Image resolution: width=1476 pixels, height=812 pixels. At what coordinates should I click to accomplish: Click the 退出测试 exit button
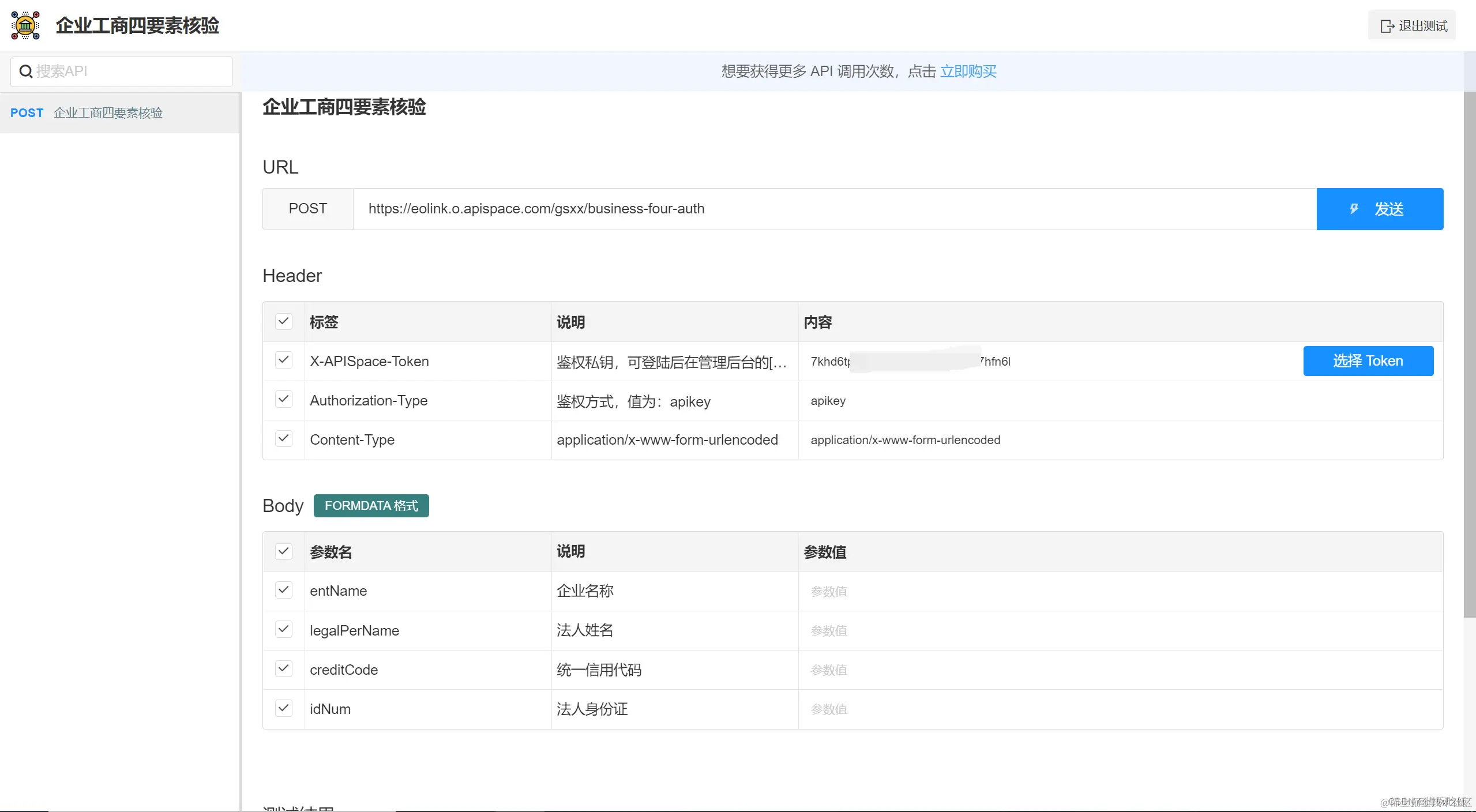coord(1413,27)
